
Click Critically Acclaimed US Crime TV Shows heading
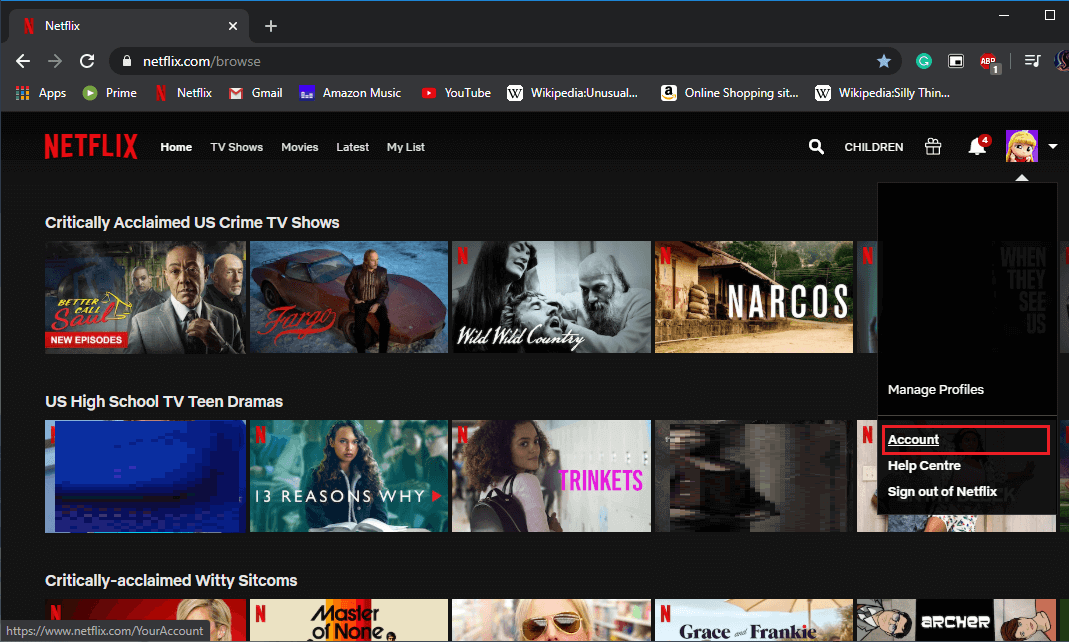(x=192, y=223)
